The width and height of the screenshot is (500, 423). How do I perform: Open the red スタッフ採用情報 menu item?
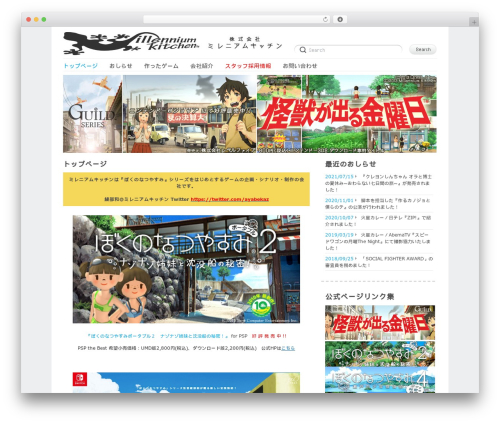tap(248, 66)
